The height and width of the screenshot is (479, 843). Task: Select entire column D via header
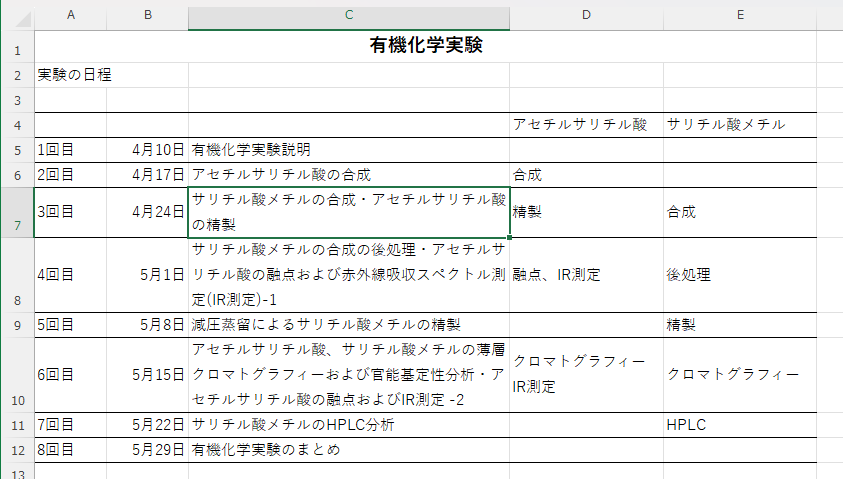(x=586, y=14)
